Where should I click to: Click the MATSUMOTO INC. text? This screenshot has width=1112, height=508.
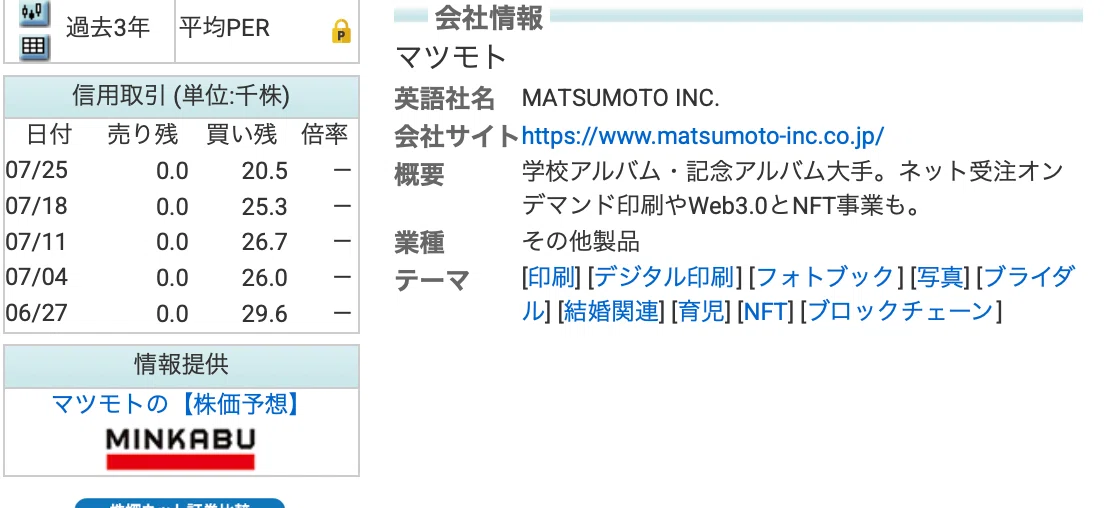pyautogui.click(x=621, y=99)
